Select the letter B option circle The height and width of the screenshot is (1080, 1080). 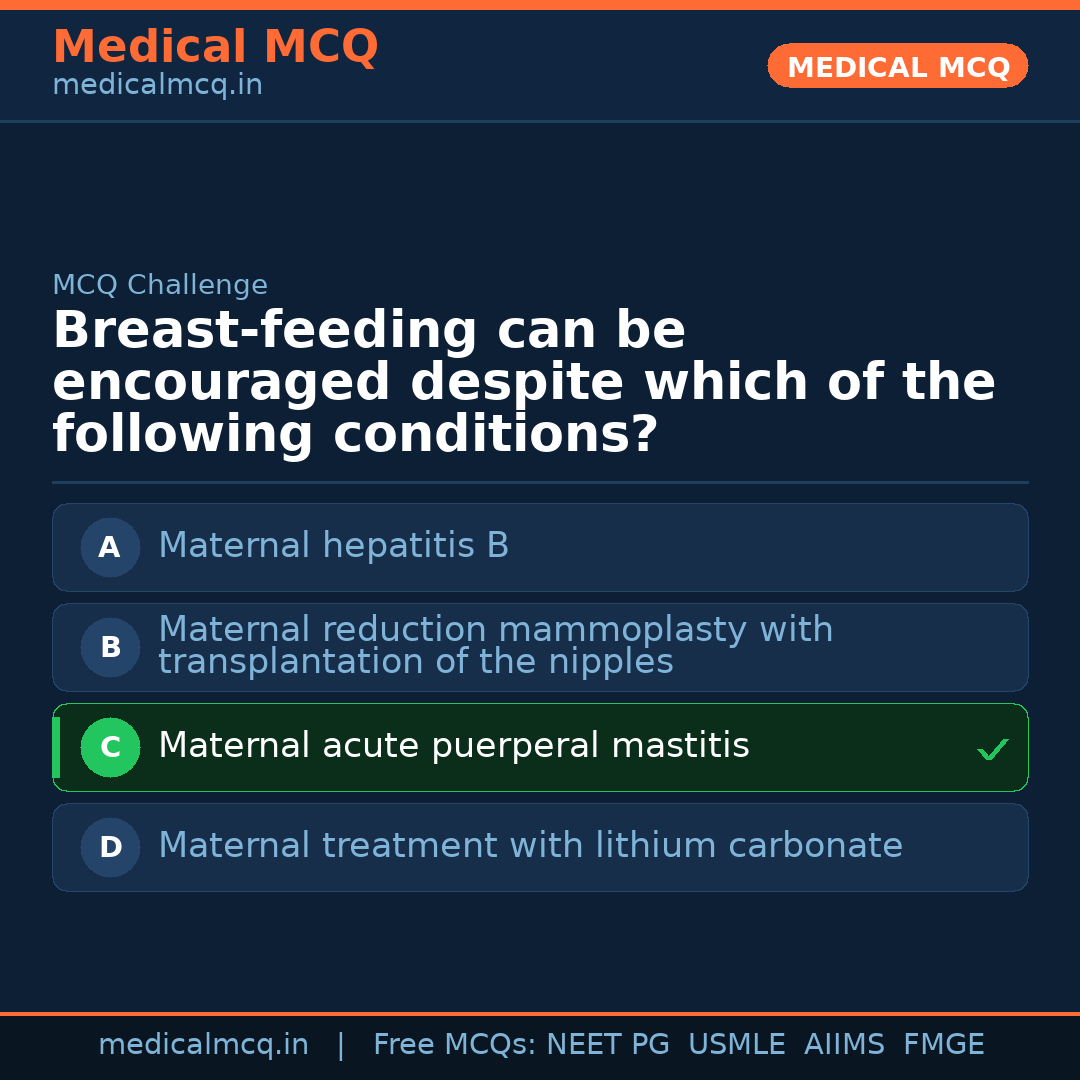click(x=110, y=647)
